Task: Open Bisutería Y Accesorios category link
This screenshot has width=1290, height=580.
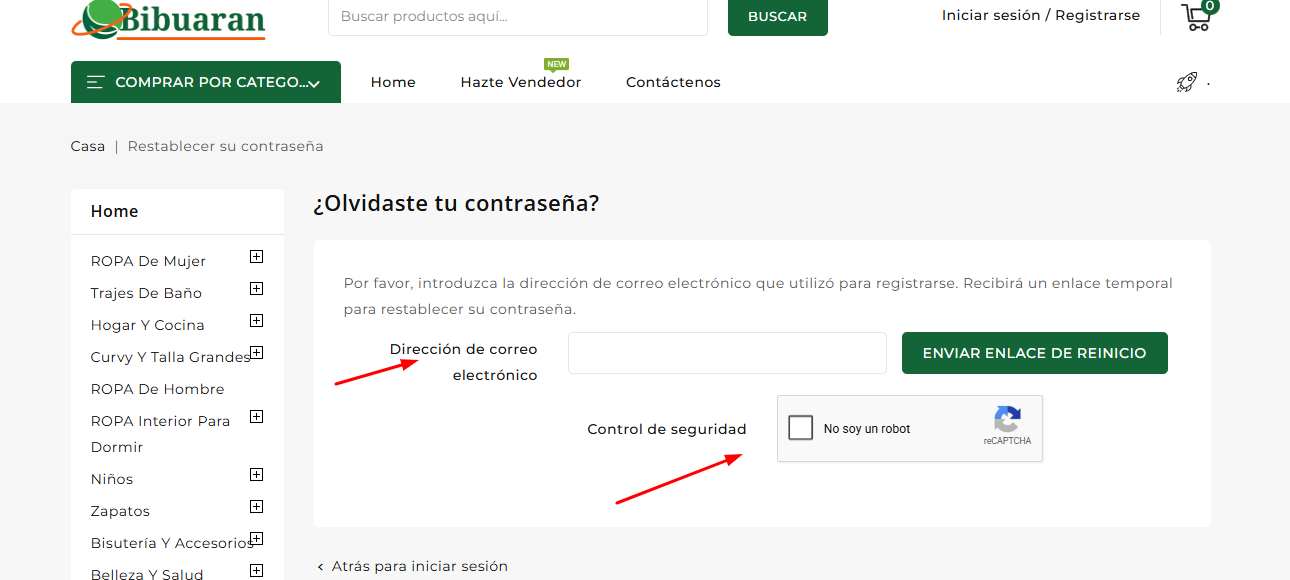Action: (172, 543)
